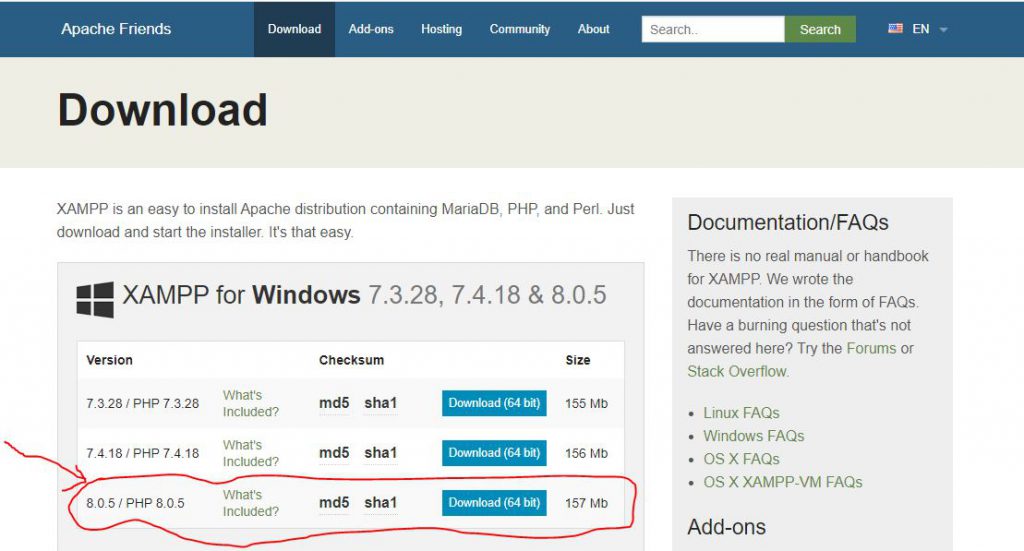Image resolution: width=1024 pixels, height=551 pixels.
Task: Open the Add-ons menu item
Action: tap(371, 29)
